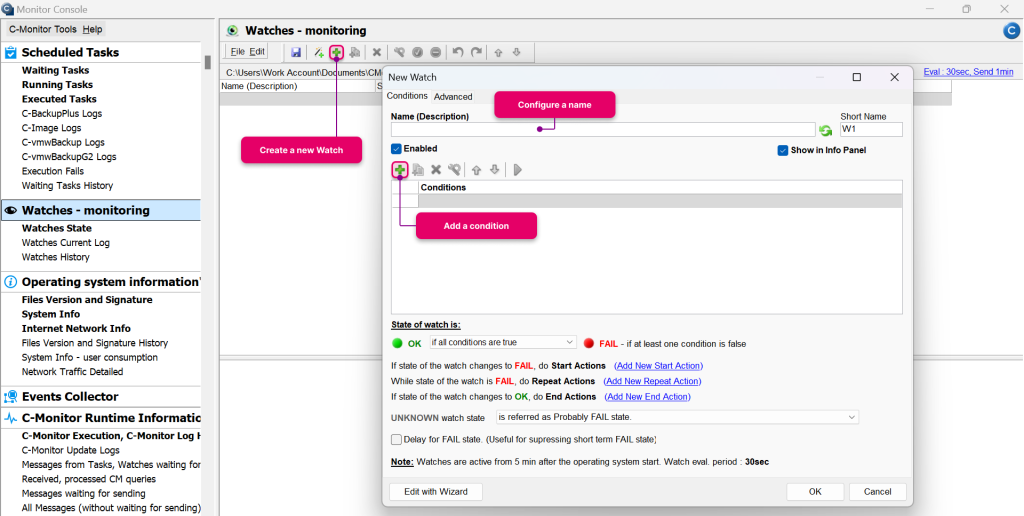Image resolution: width=1024 pixels, height=516 pixels.
Task: Click the Name (Description) column header in watches list
Action: point(298,86)
